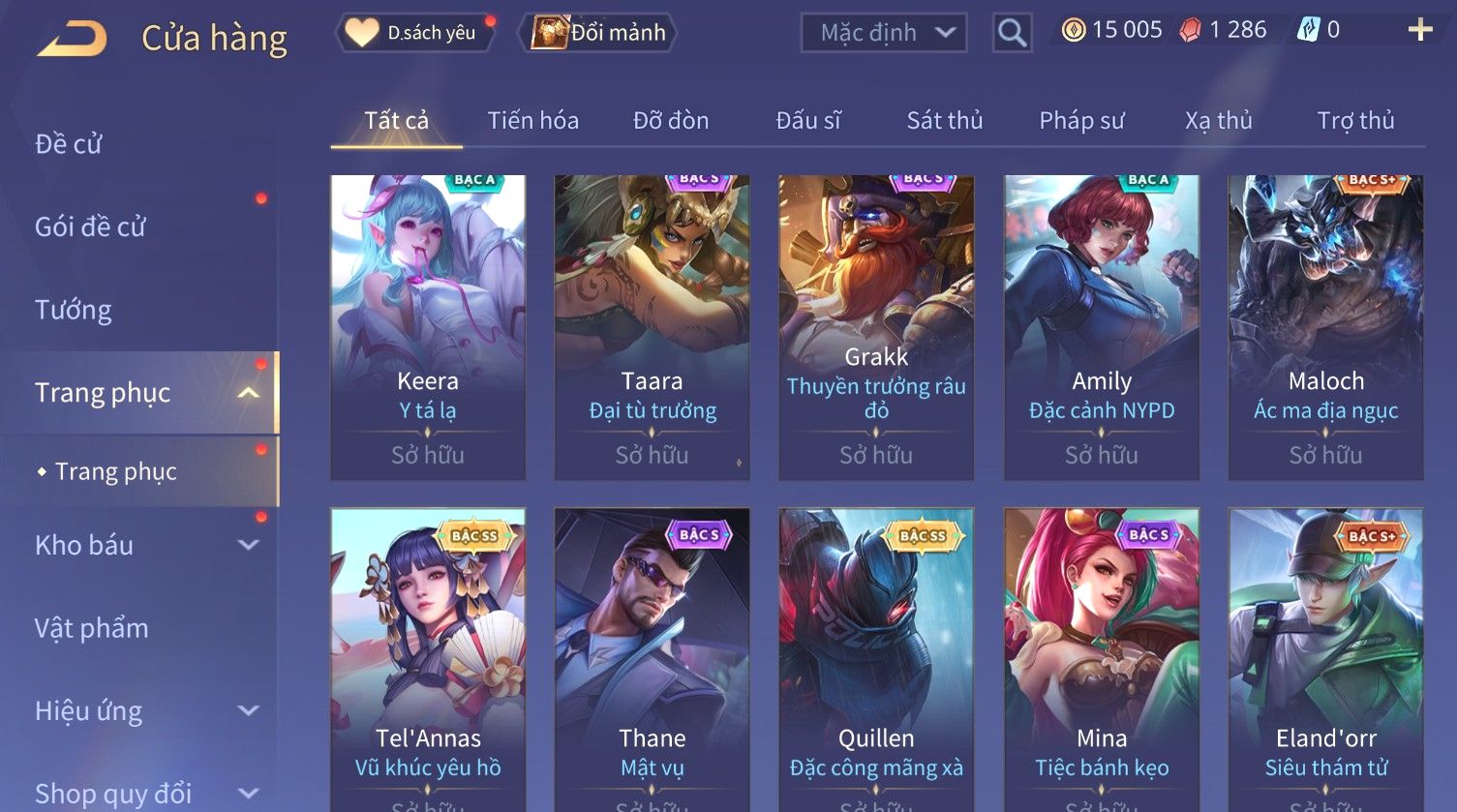Click the blue voucher ticket icon
The width and height of the screenshot is (1457, 812).
[x=1308, y=30]
